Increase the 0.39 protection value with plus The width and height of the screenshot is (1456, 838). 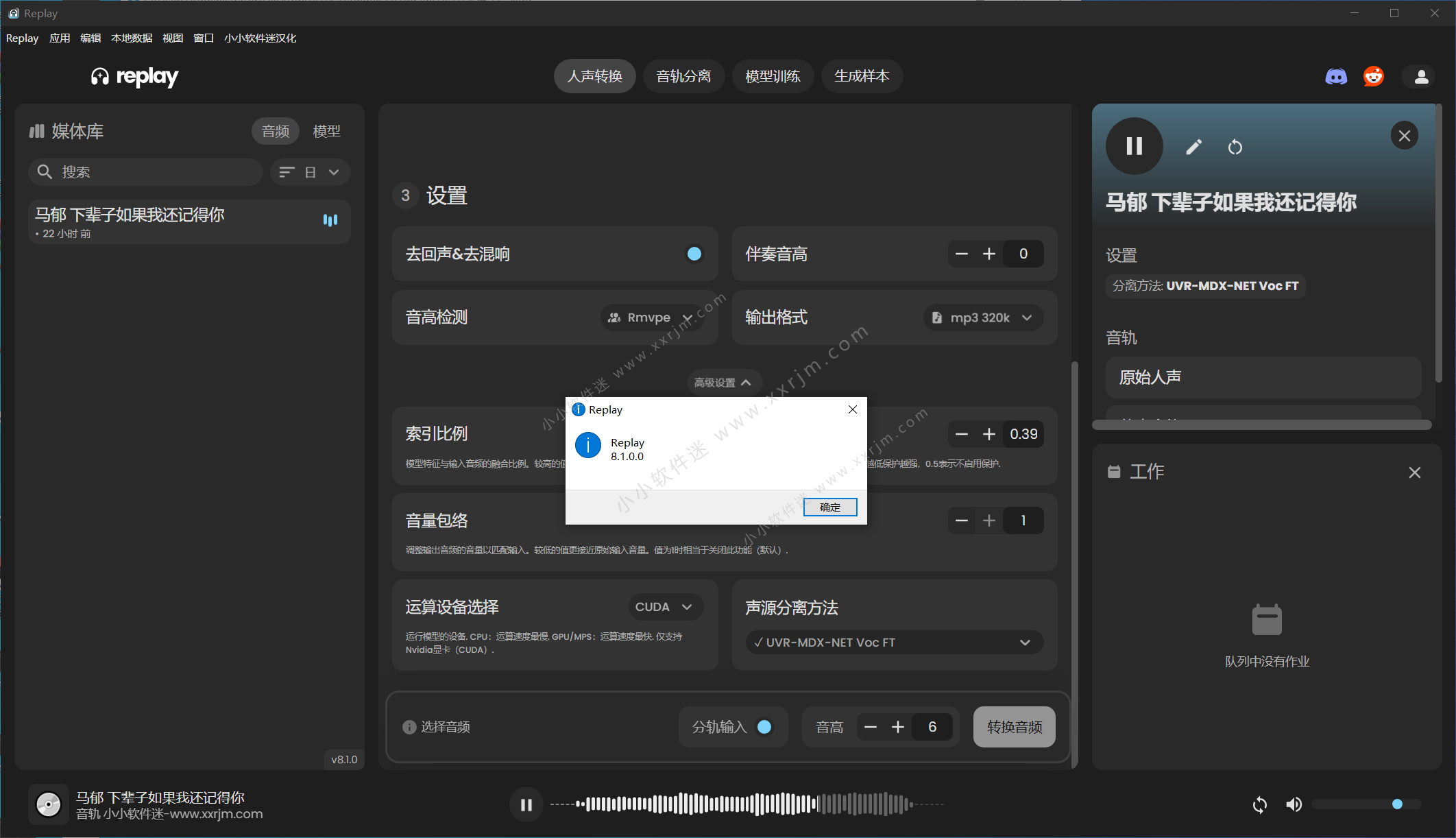click(x=989, y=435)
